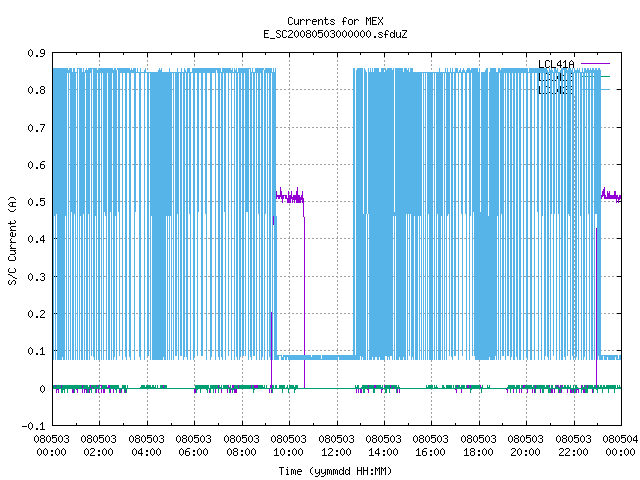Click the 08:00 time tick label
The width and height of the screenshot is (640, 480).
(241, 452)
